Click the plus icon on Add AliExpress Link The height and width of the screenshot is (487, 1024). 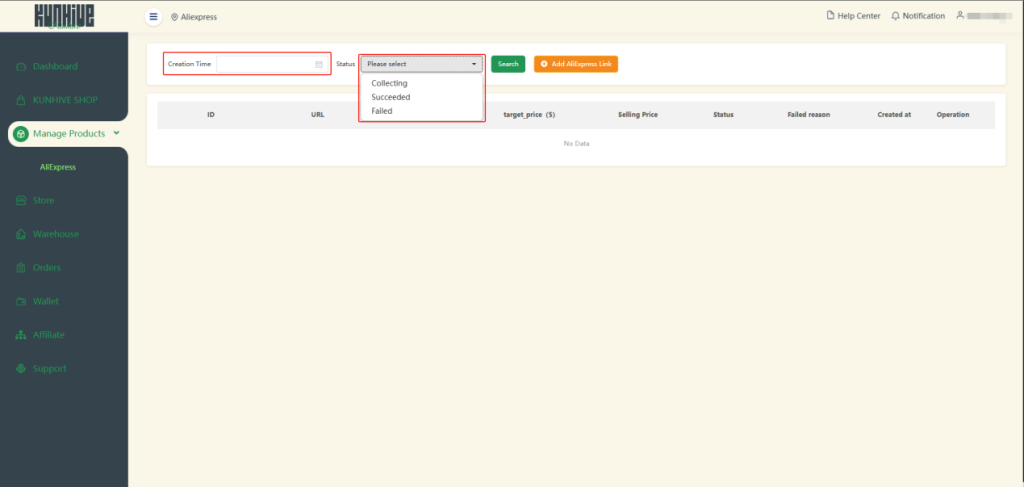(544, 64)
